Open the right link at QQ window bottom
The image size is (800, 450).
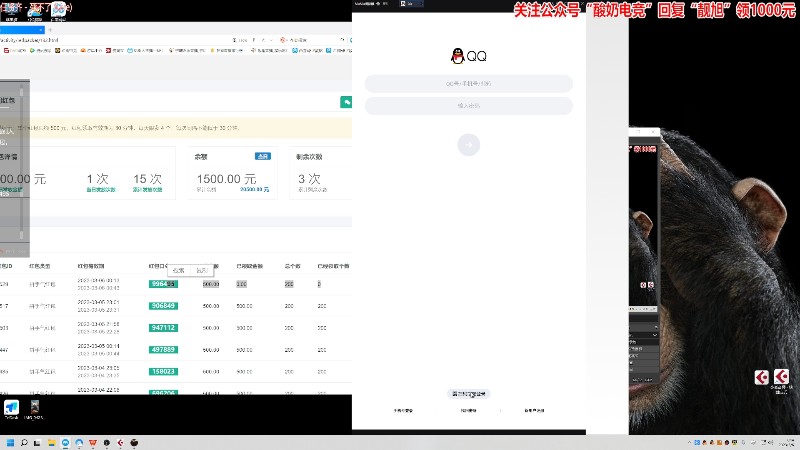[x=534, y=410]
